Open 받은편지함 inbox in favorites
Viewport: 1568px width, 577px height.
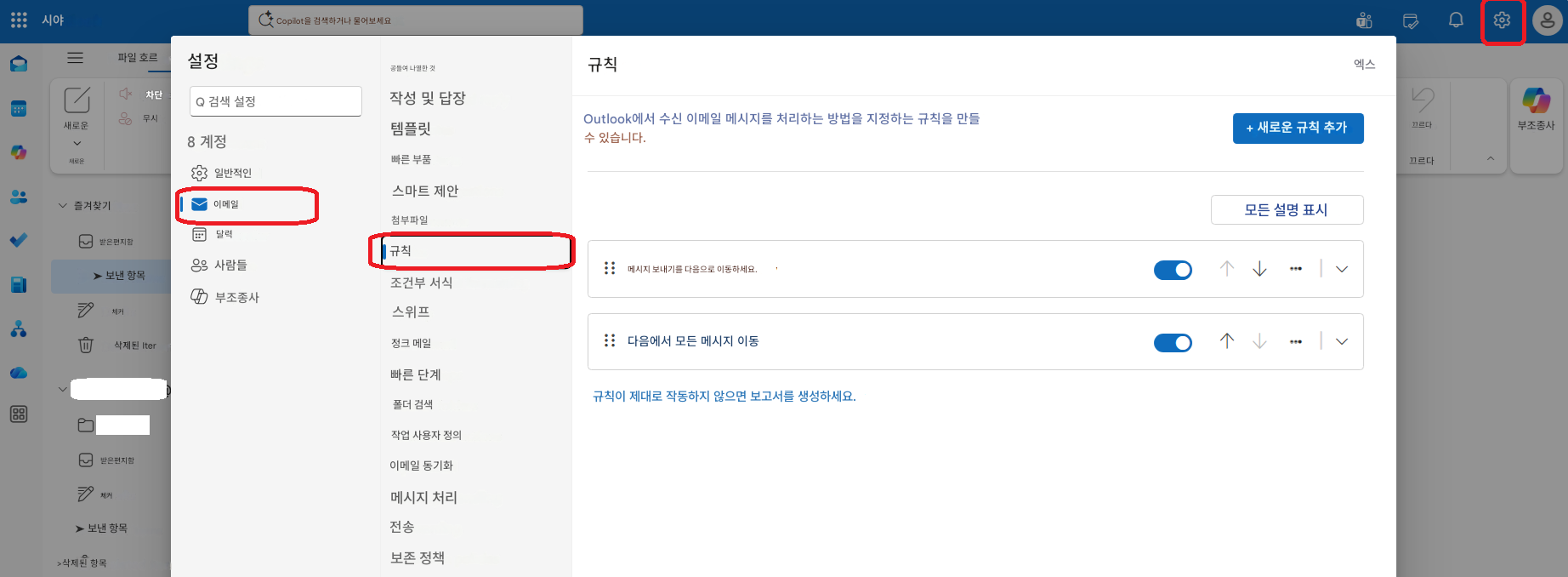point(115,242)
